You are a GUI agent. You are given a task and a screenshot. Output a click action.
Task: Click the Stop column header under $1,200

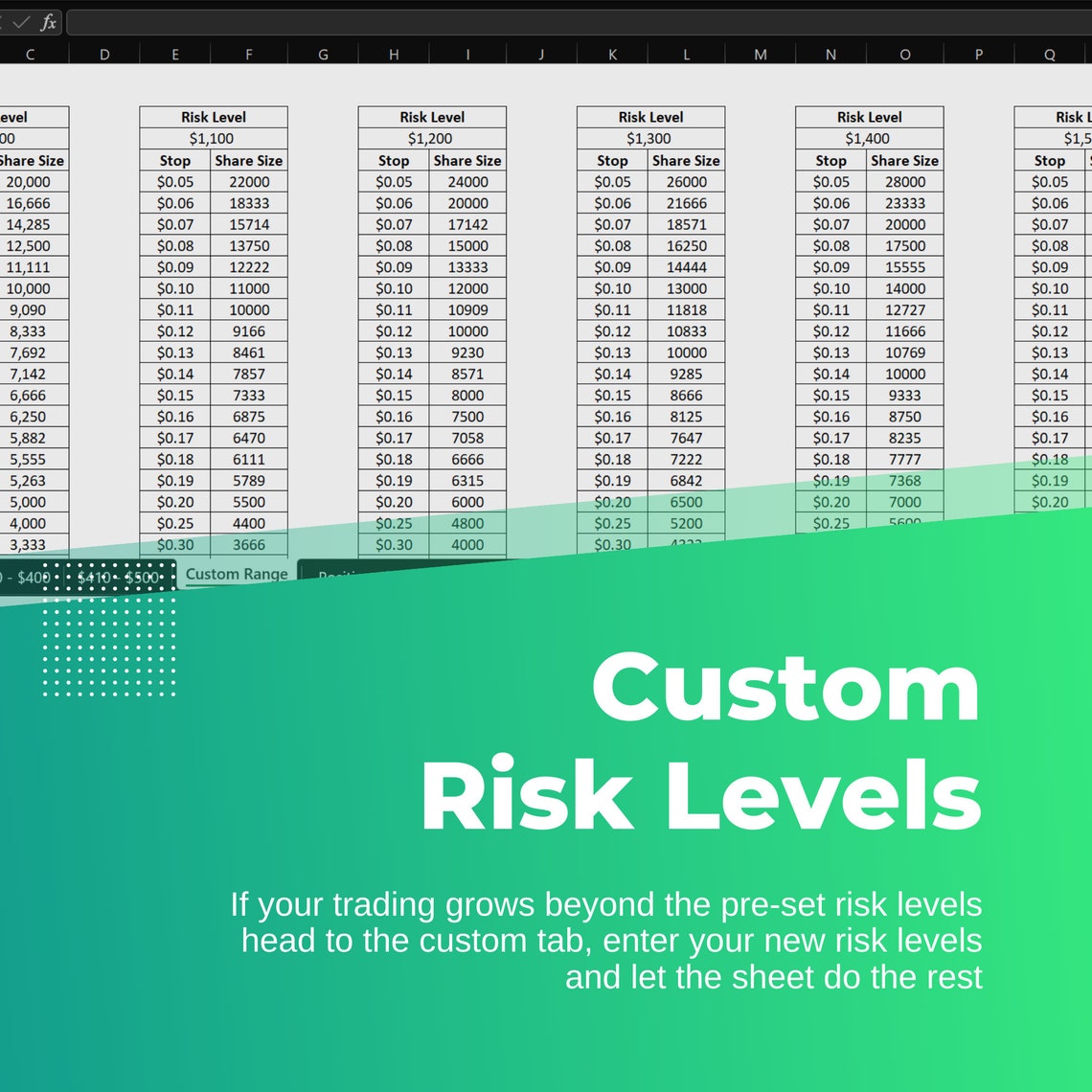coord(394,160)
